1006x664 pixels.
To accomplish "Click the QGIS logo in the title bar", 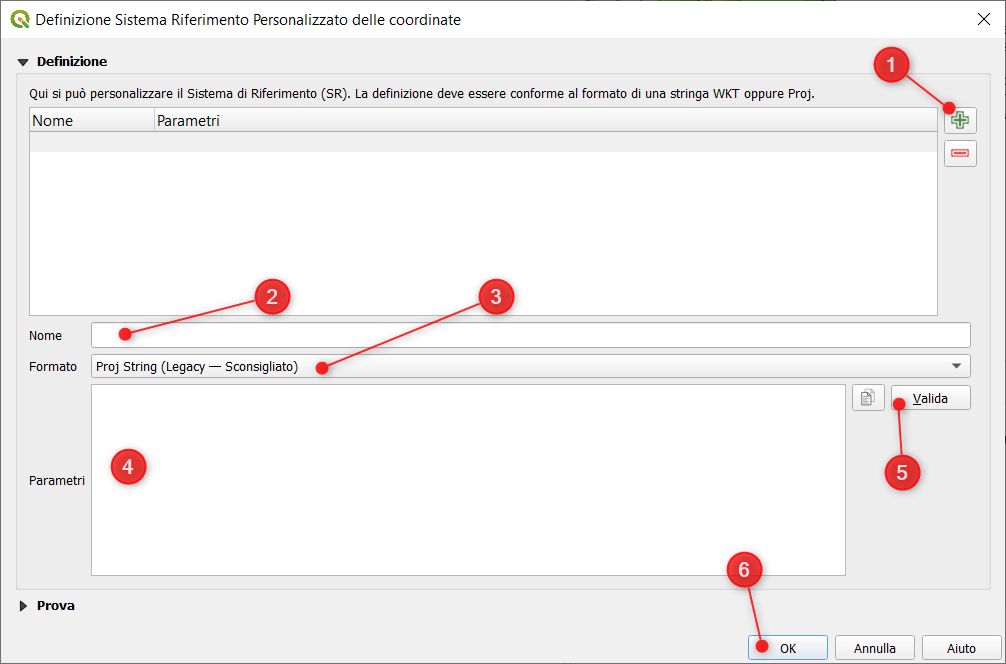I will (19, 19).
